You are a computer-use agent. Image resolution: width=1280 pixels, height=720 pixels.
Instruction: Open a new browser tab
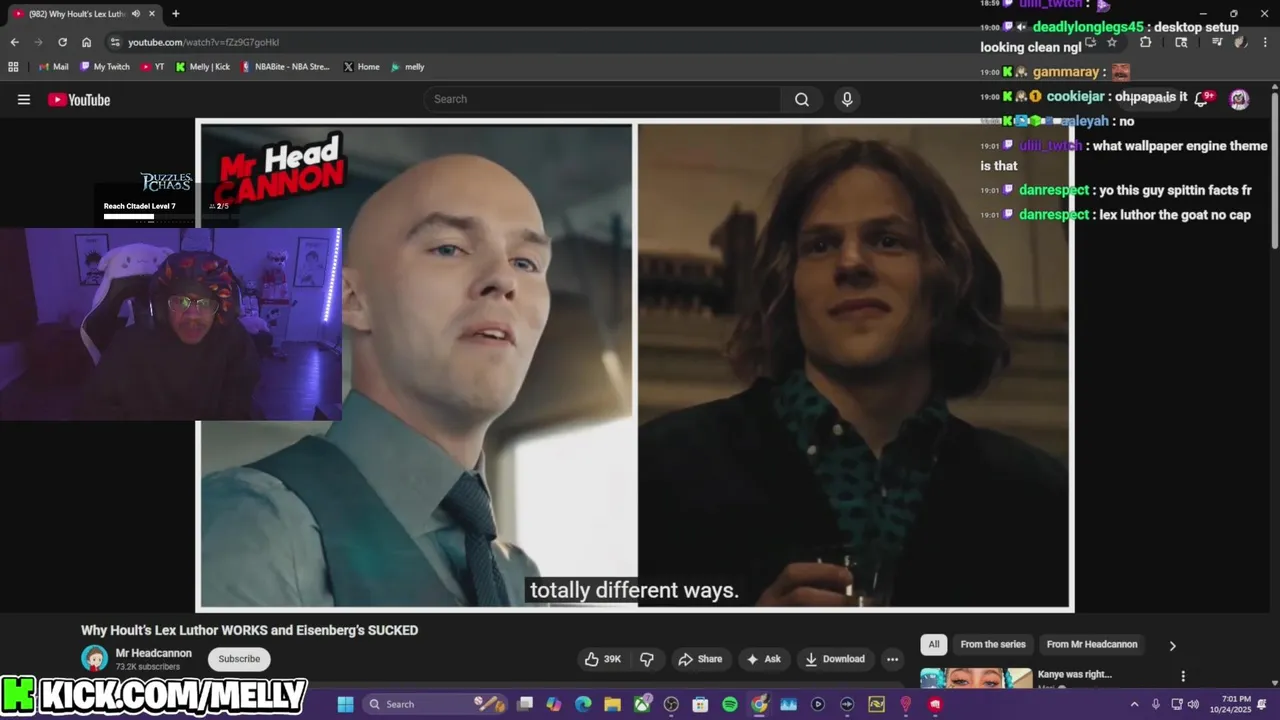(x=176, y=14)
